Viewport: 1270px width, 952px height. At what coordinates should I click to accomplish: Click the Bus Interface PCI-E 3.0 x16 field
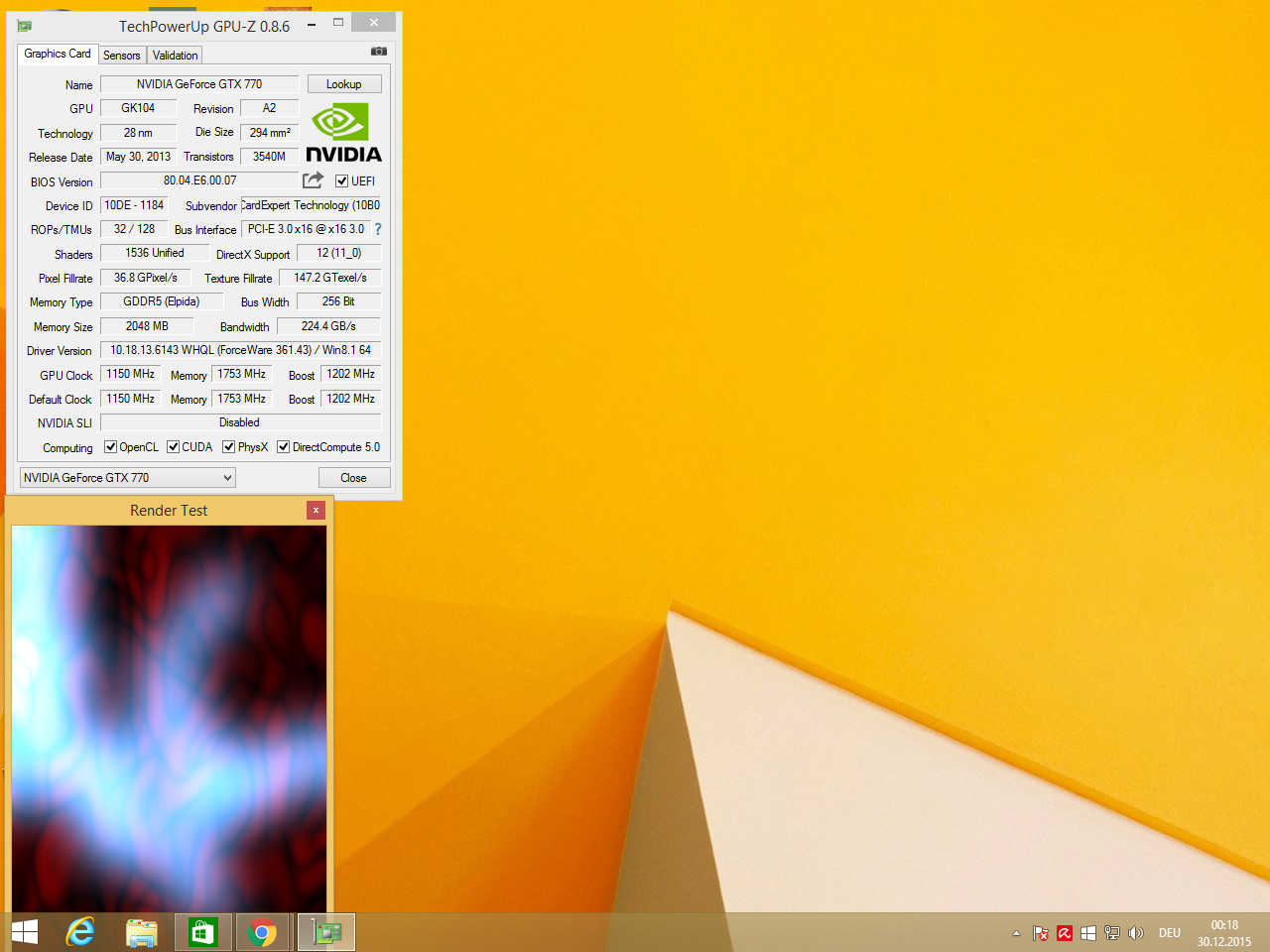tap(306, 229)
